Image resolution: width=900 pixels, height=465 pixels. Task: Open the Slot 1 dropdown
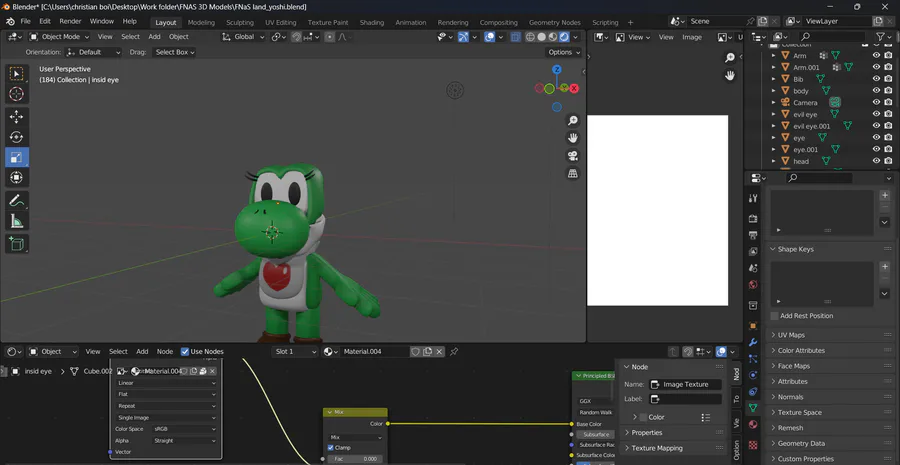(294, 351)
